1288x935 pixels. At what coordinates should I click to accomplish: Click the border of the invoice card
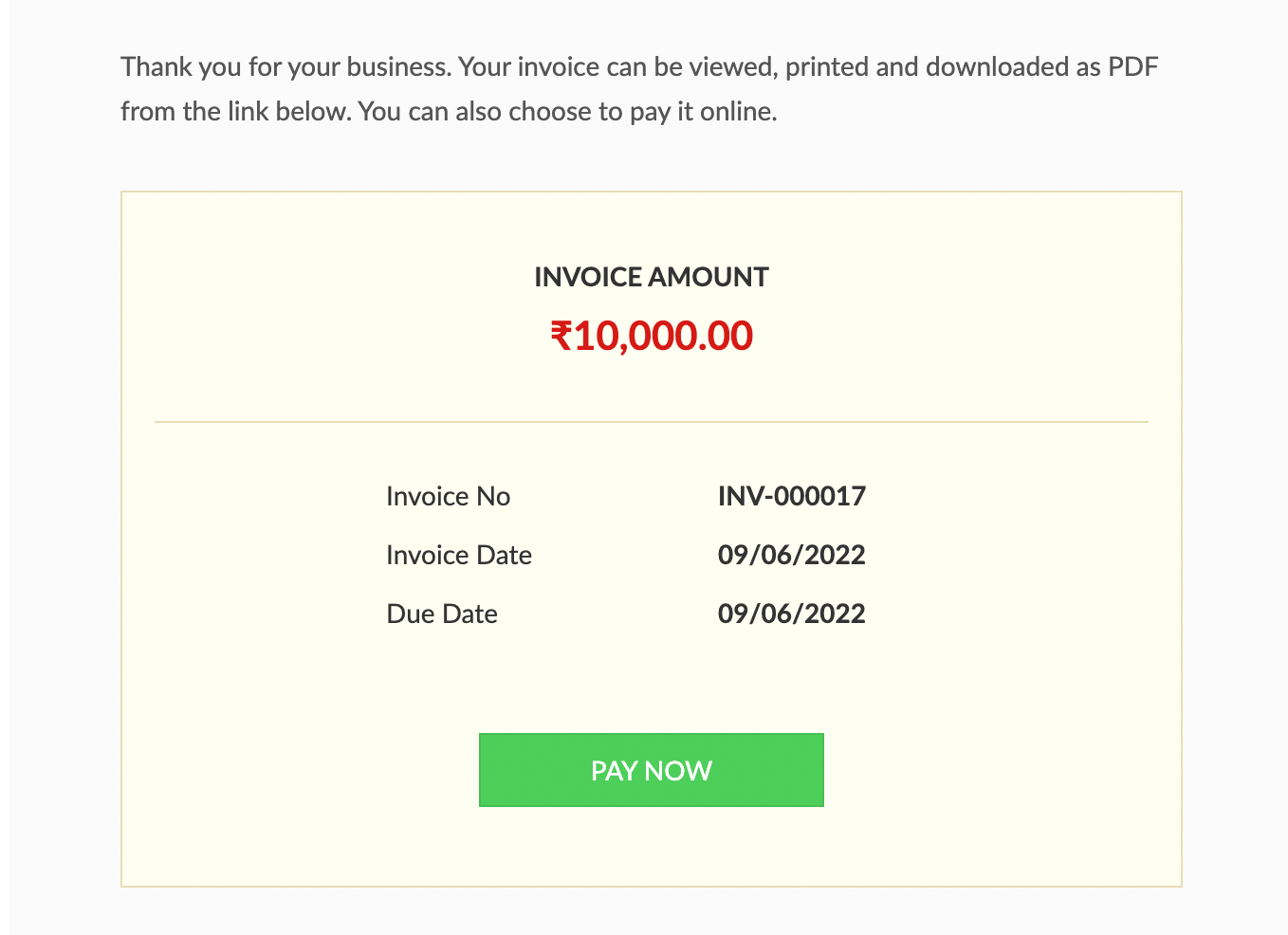[x=651, y=192]
